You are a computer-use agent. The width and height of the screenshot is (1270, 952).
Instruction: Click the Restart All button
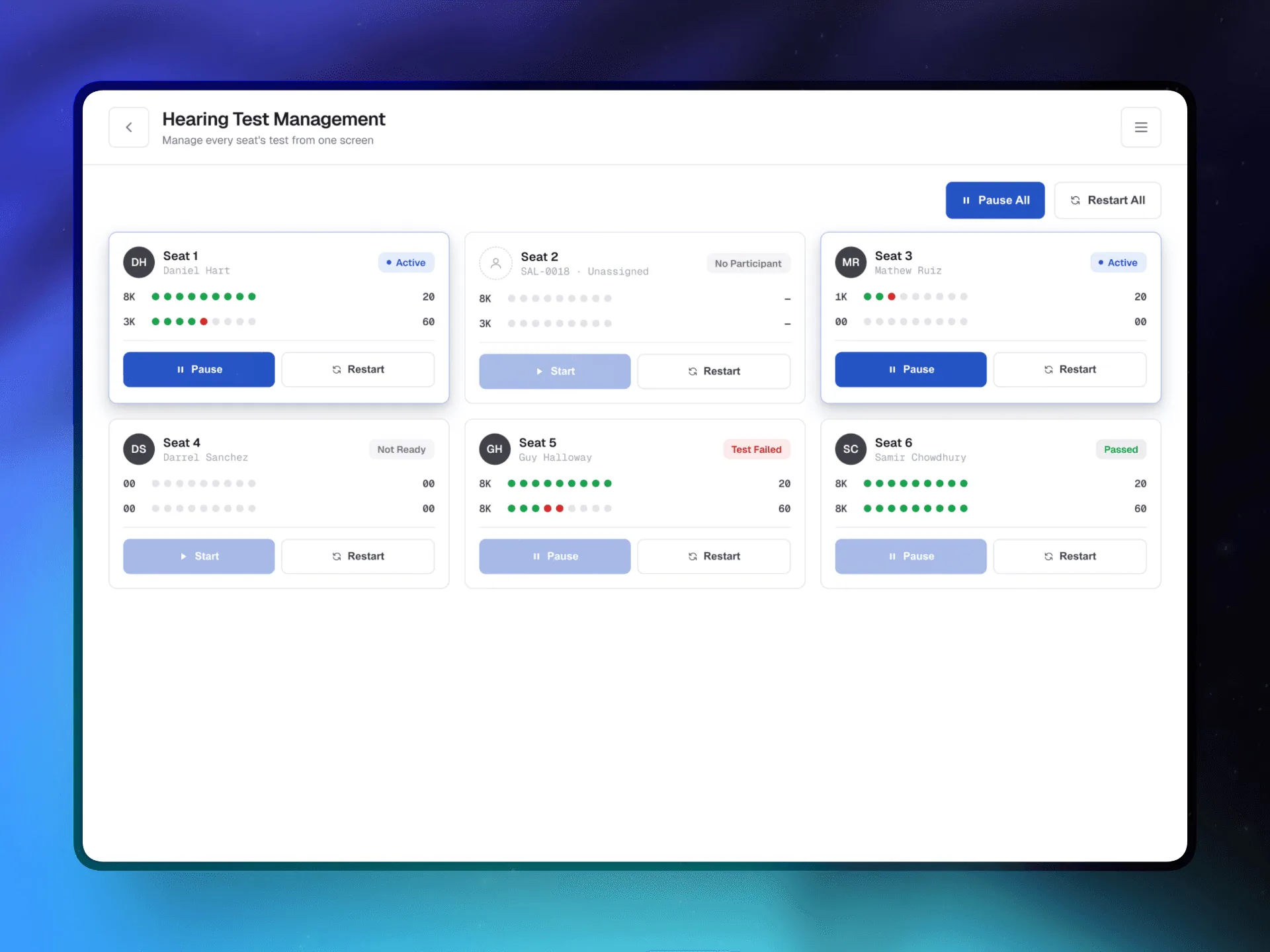click(1107, 200)
